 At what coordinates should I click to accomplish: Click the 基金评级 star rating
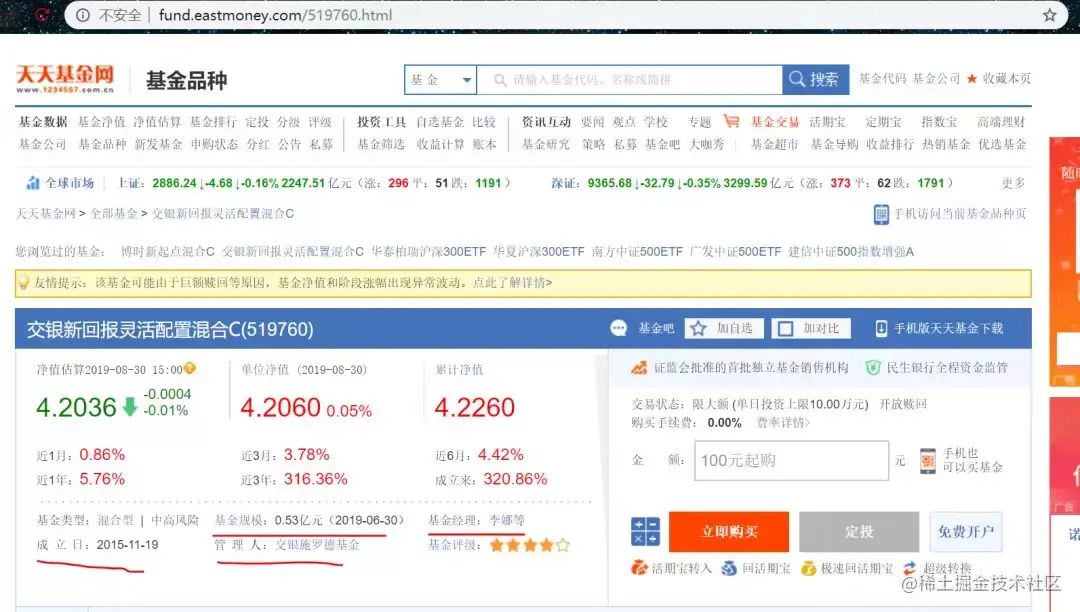530,545
